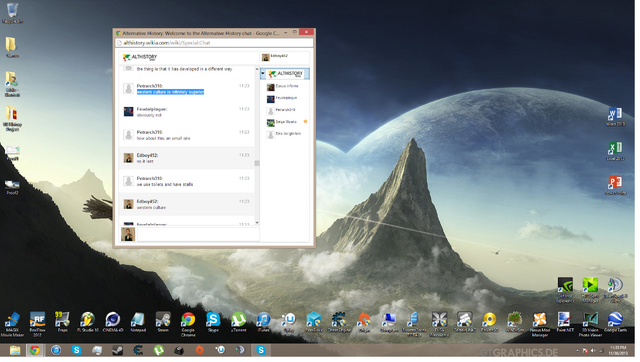Open the Excel 2013 desktop shortcut
The image size is (640, 362).
pyautogui.click(x=615, y=151)
